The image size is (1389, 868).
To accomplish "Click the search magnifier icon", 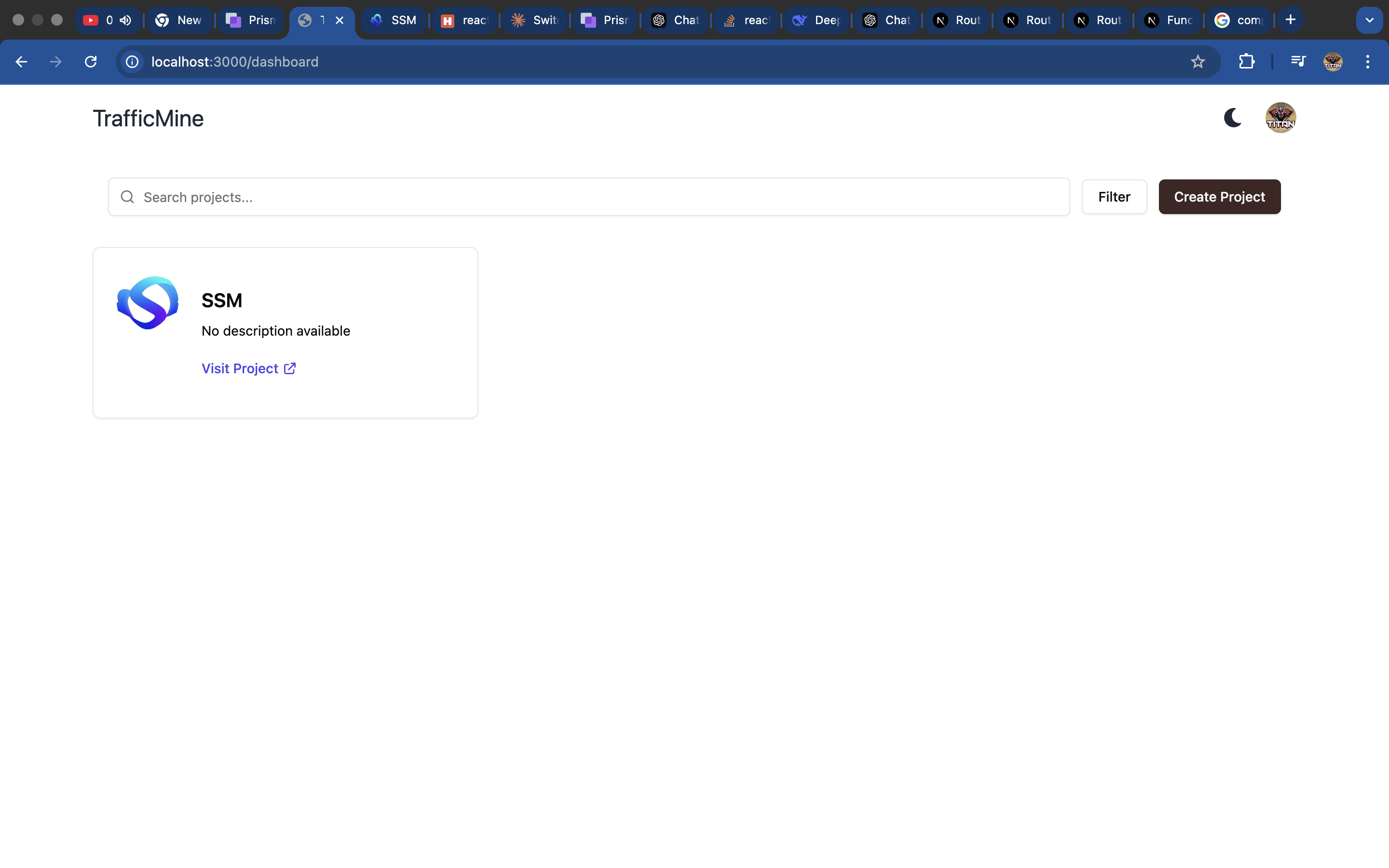I will click(x=127, y=197).
